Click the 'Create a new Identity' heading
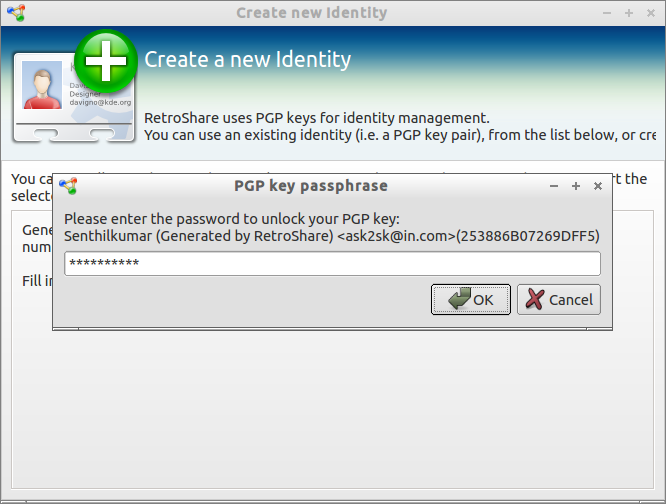The height and width of the screenshot is (504, 666). [248, 59]
